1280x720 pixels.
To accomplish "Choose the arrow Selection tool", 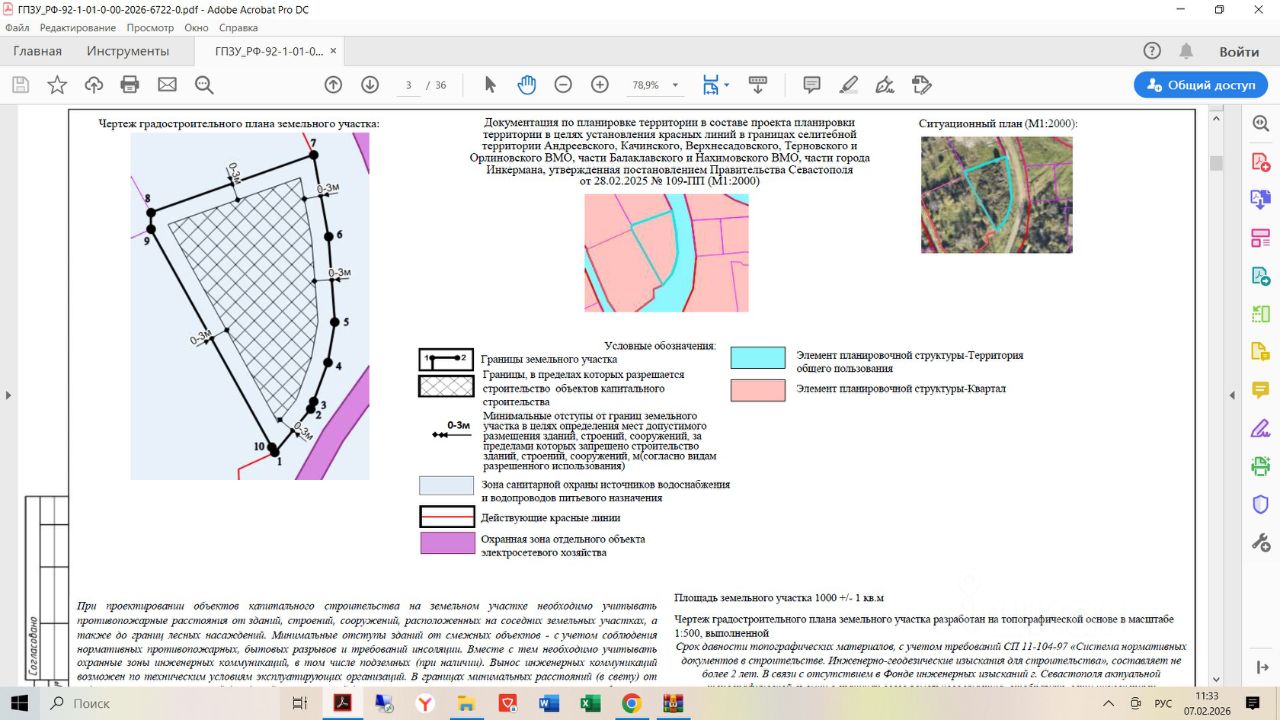I will tap(490, 85).
